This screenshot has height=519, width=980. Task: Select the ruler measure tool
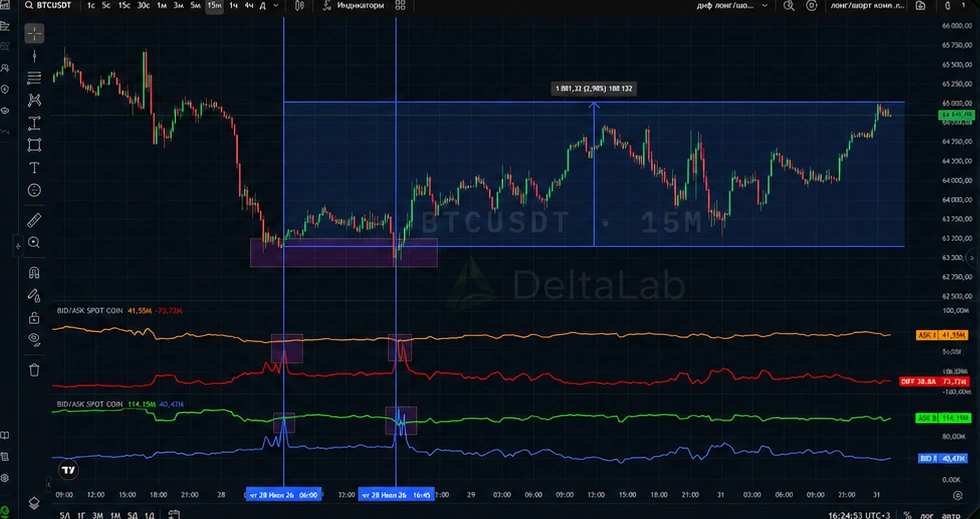click(34, 220)
